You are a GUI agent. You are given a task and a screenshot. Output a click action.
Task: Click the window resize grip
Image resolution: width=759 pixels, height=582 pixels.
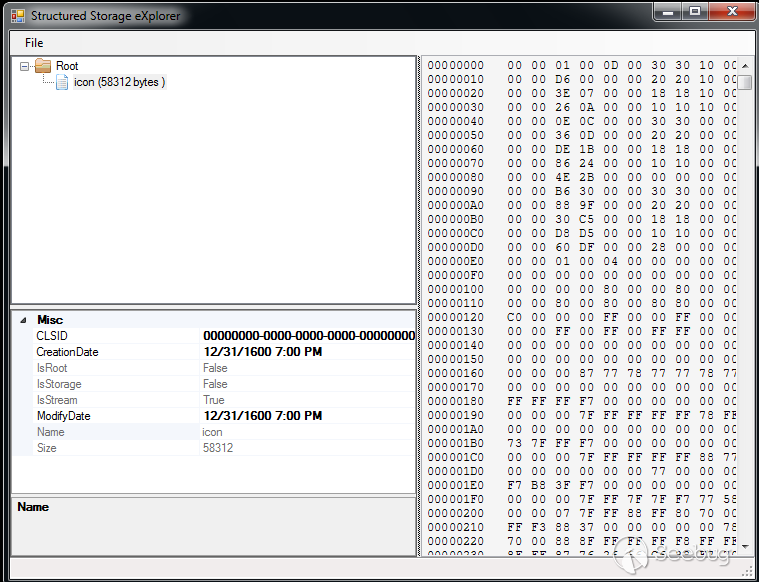pyautogui.click(x=746, y=571)
